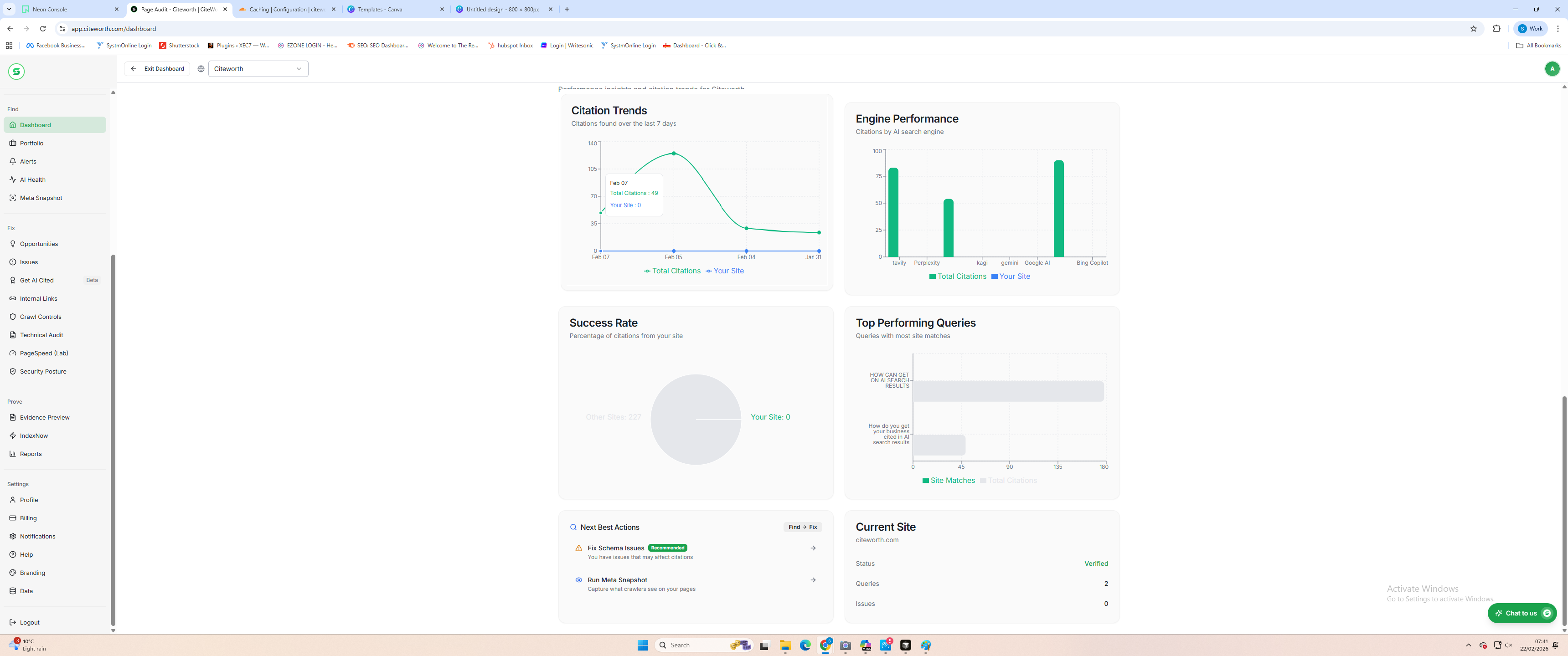
Task: Toggle Site Matches in Top Performing Queries legend
Action: tap(949, 480)
